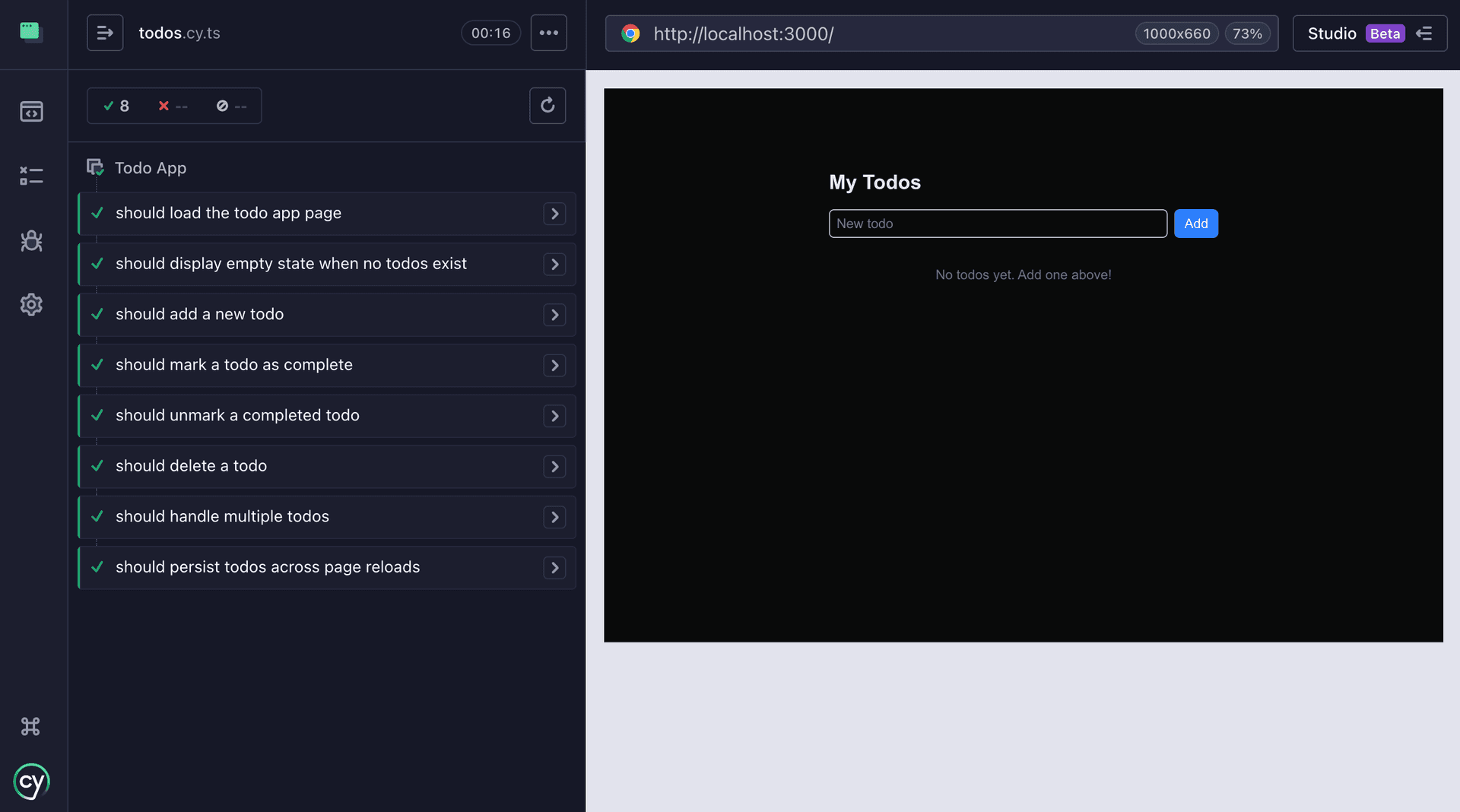1460x812 pixels.
Task: Select 'should persist todos across page reloads' test
Action: click(268, 567)
